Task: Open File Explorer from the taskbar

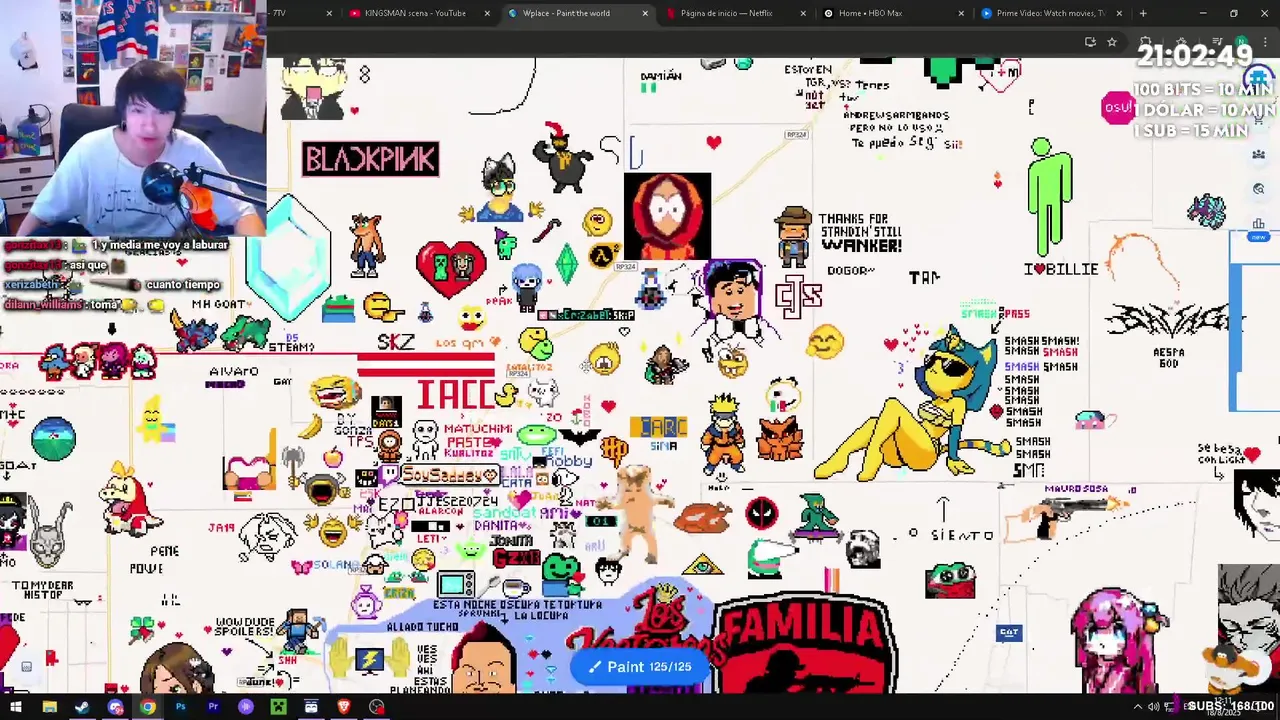Action: (49, 707)
